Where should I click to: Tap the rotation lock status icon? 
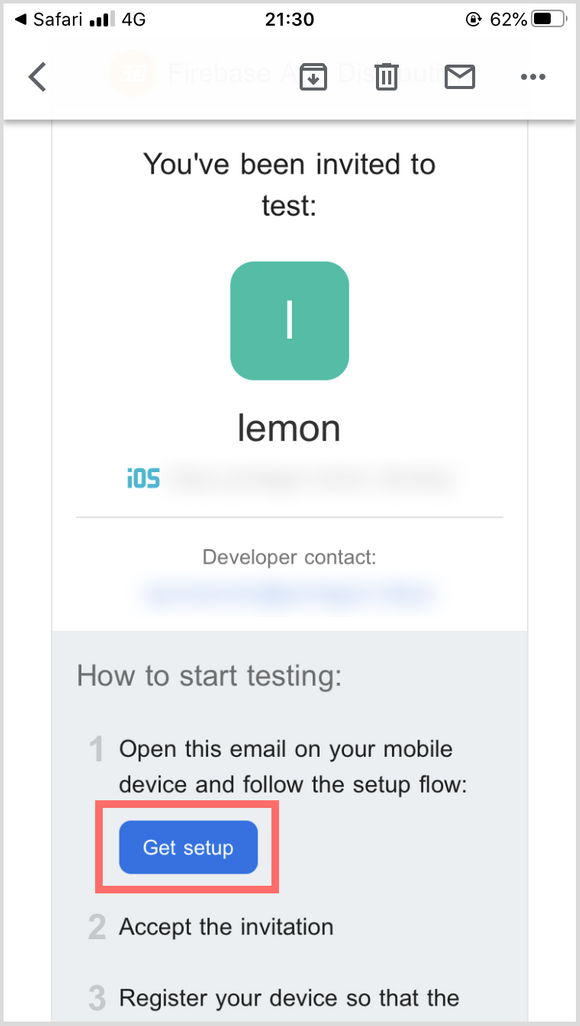click(474, 20)
